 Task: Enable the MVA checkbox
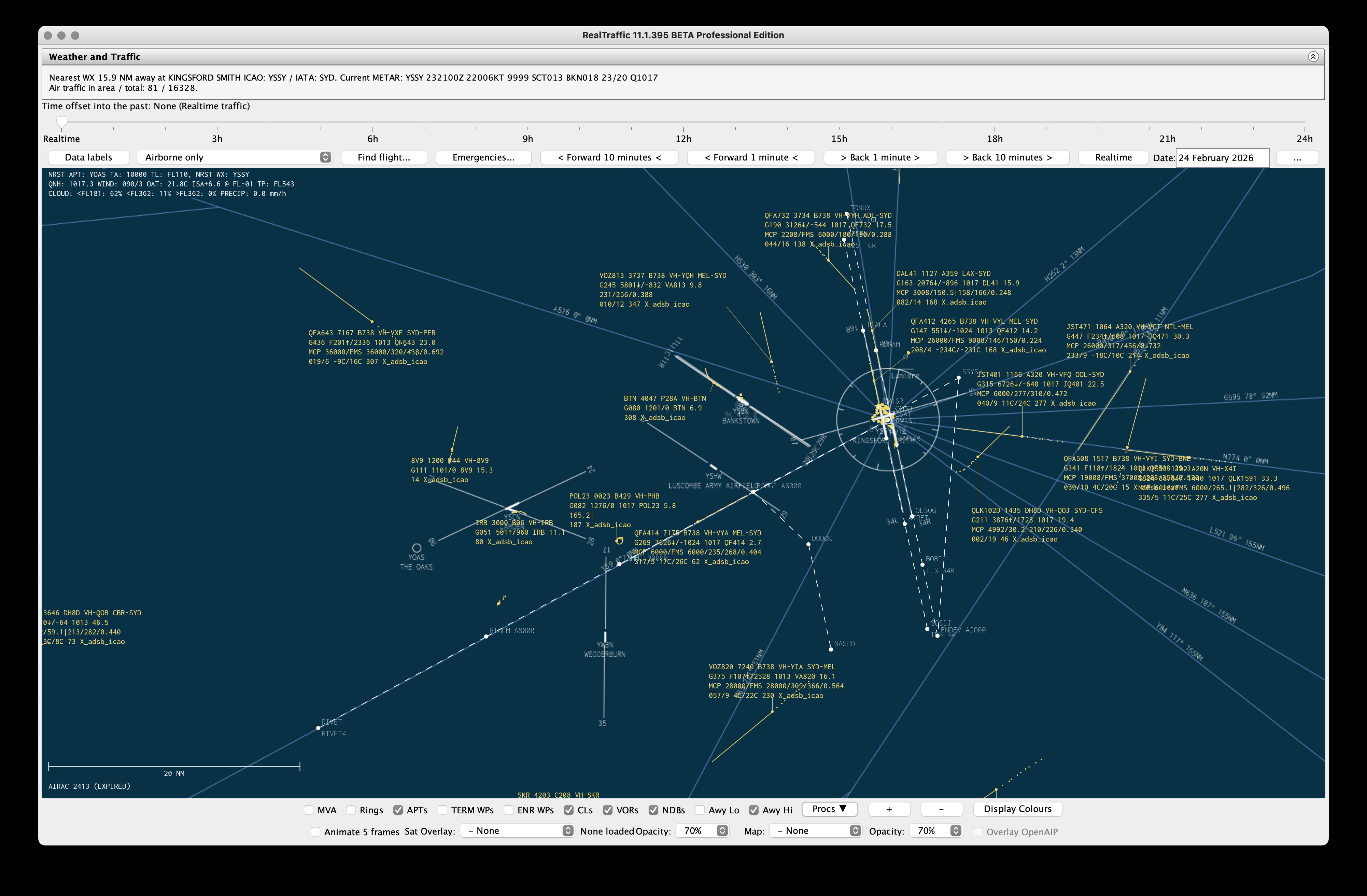(309, 810)
